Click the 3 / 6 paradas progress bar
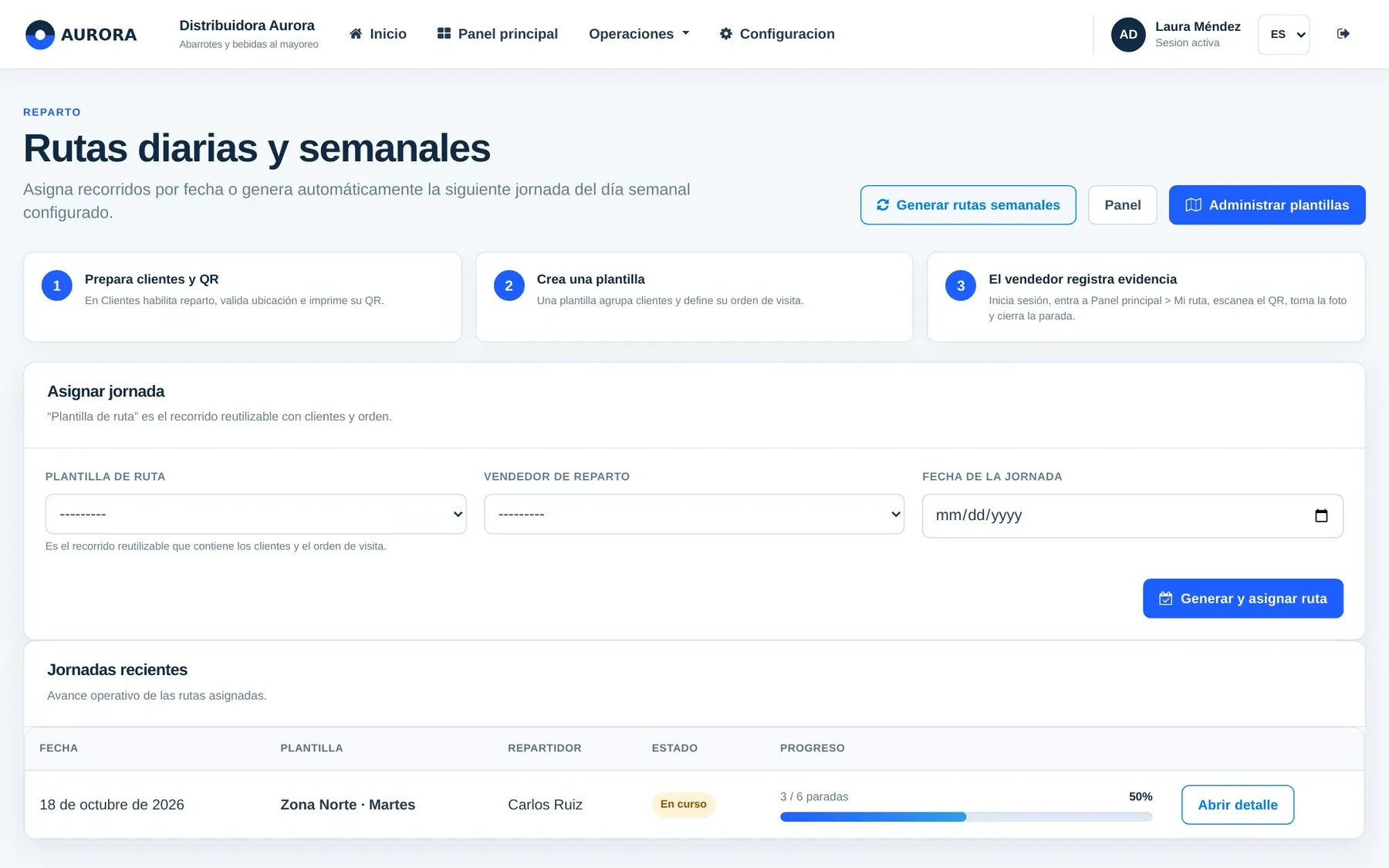The height and width of the screenshot is (868, 1389). tap(966, 817)
